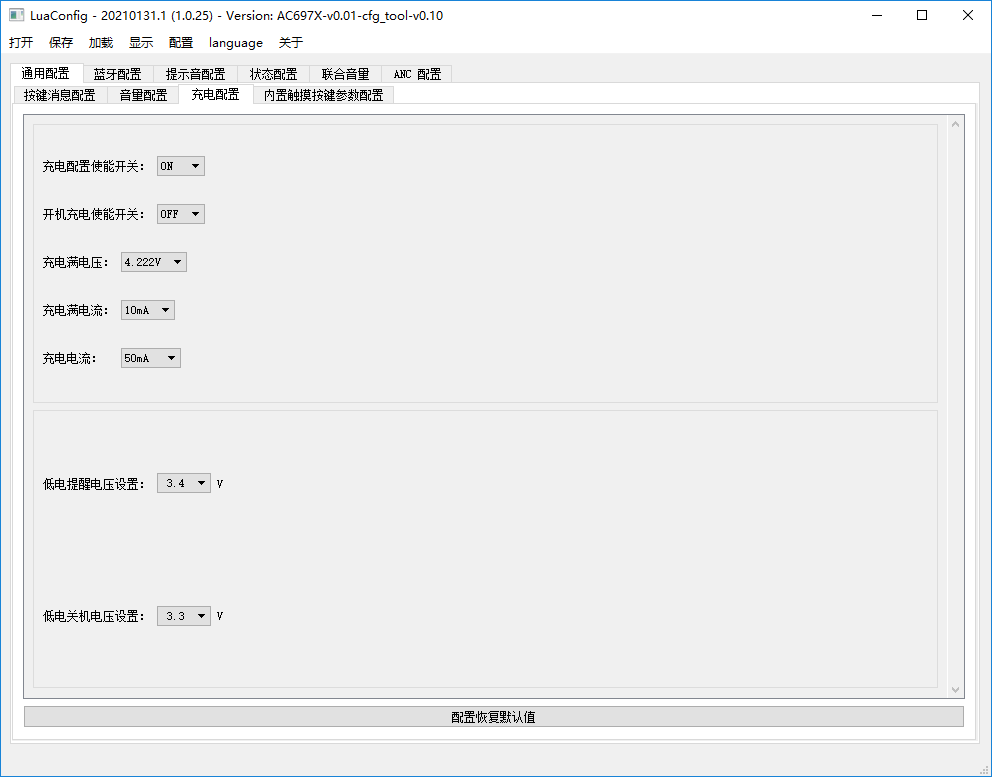This screenshot has width=992, height=777.
Task: Expand the 充电满电流 10mA dropdown
Action: tap(148, 310)
